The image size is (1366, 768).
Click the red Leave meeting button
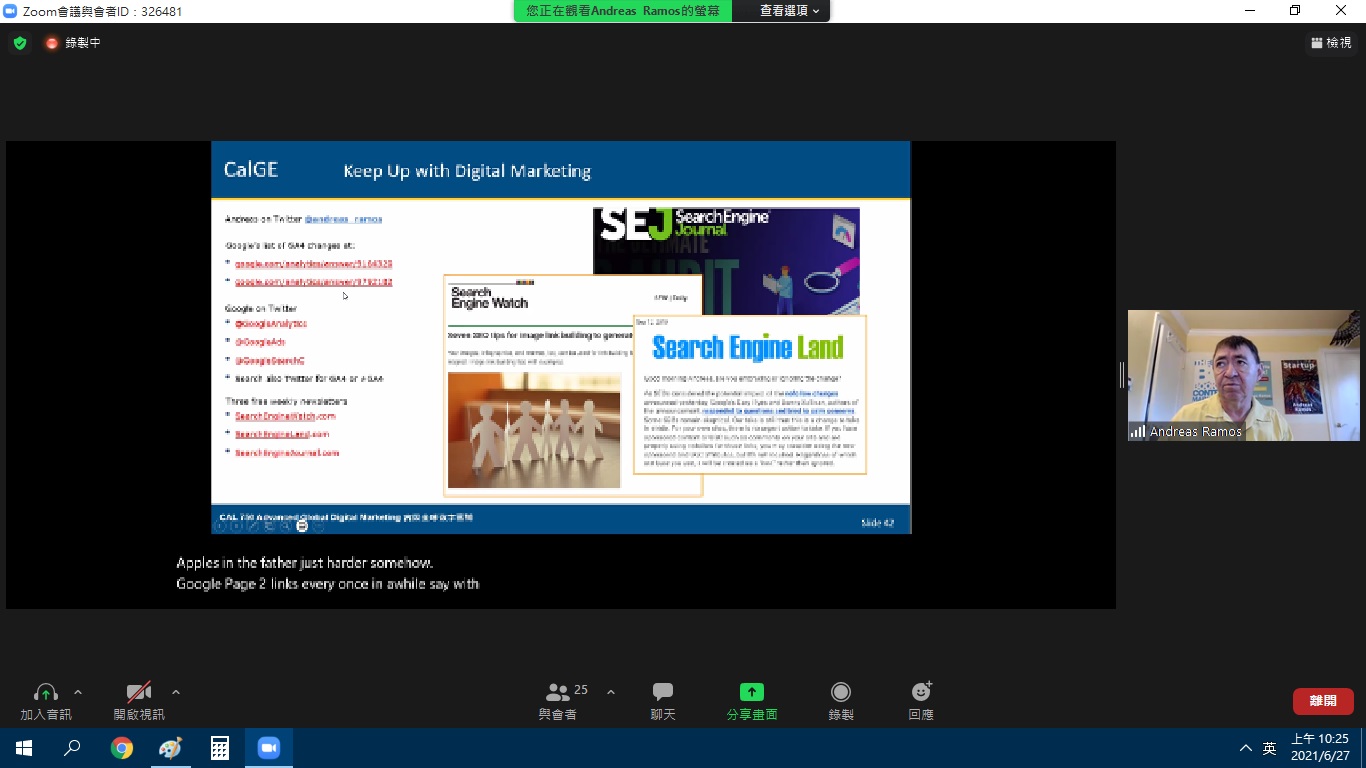[1322, 701]
